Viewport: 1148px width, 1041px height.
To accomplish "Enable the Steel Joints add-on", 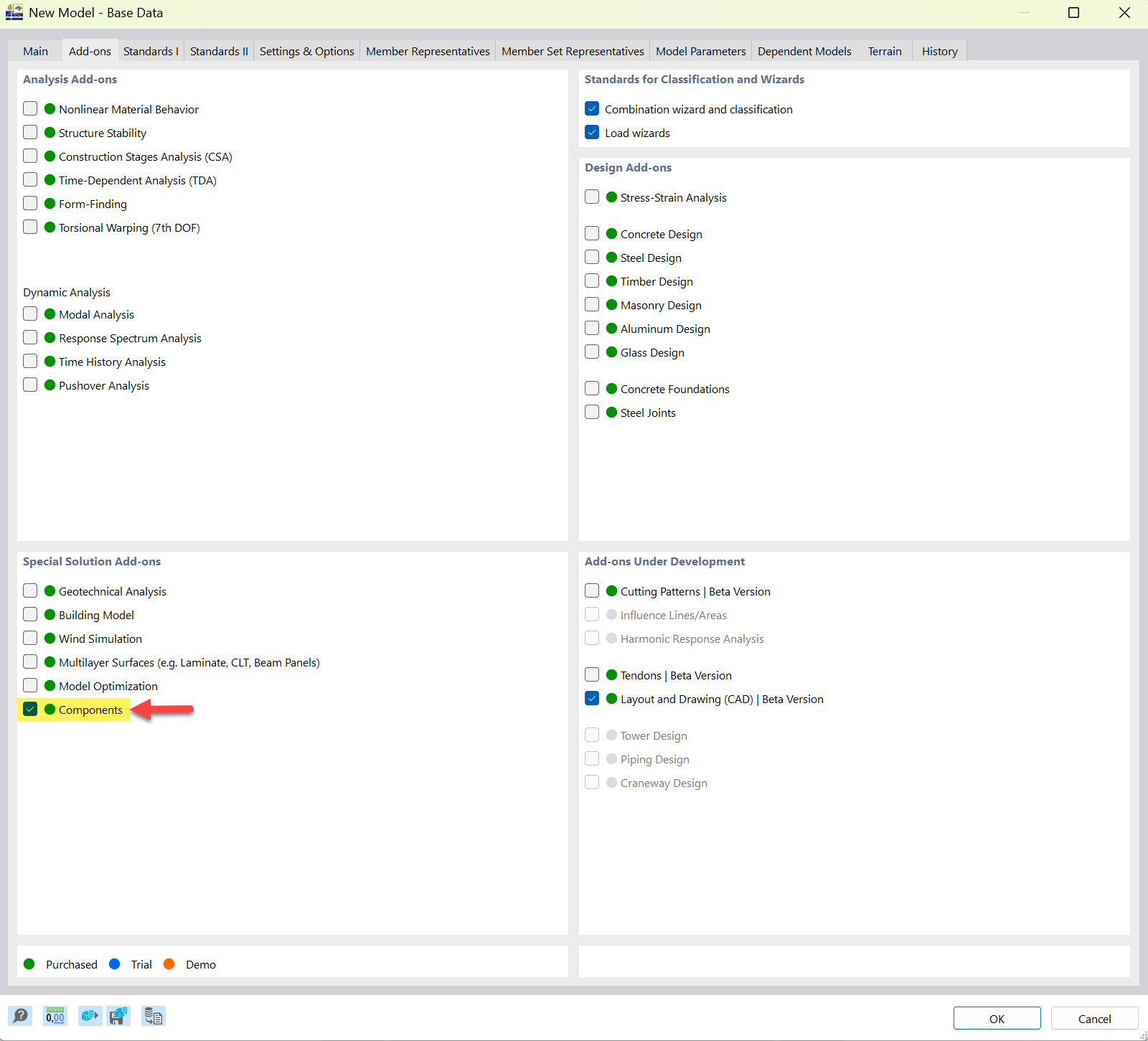I will coord(592,412).
